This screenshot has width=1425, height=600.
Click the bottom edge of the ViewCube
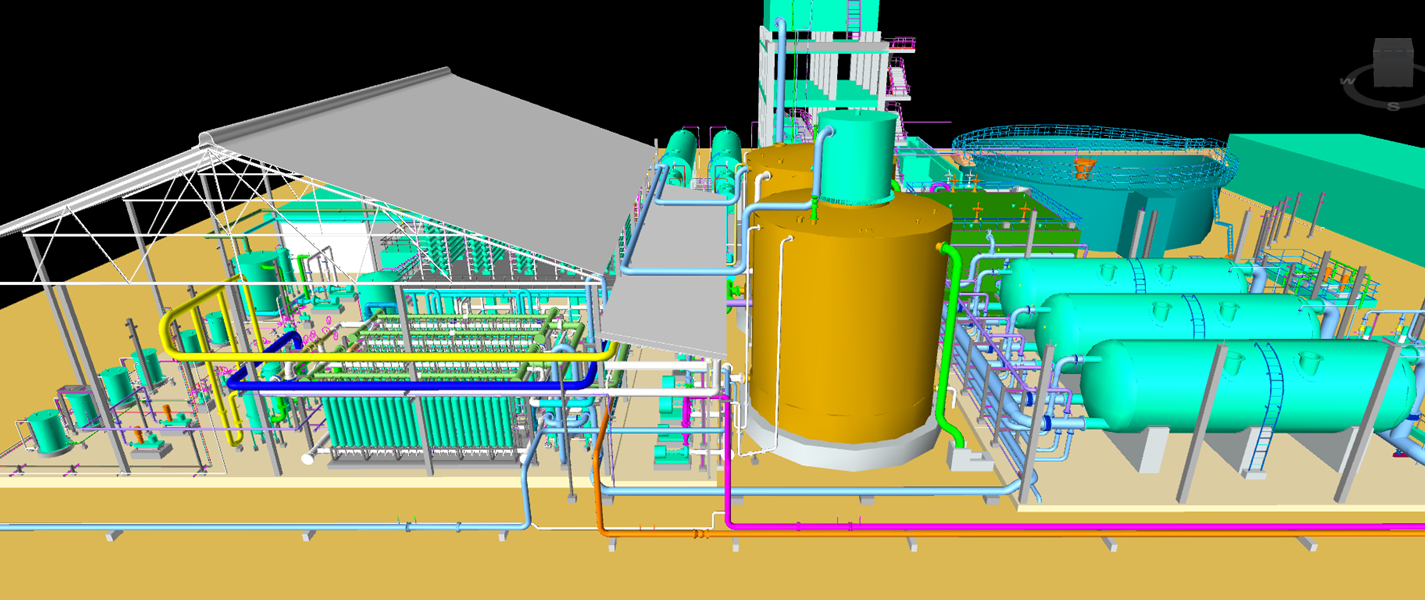1393,86
